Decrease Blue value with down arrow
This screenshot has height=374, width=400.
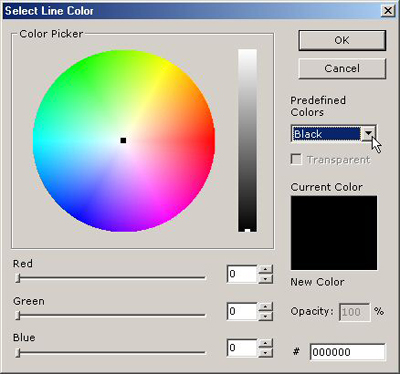tap(265, 353)
